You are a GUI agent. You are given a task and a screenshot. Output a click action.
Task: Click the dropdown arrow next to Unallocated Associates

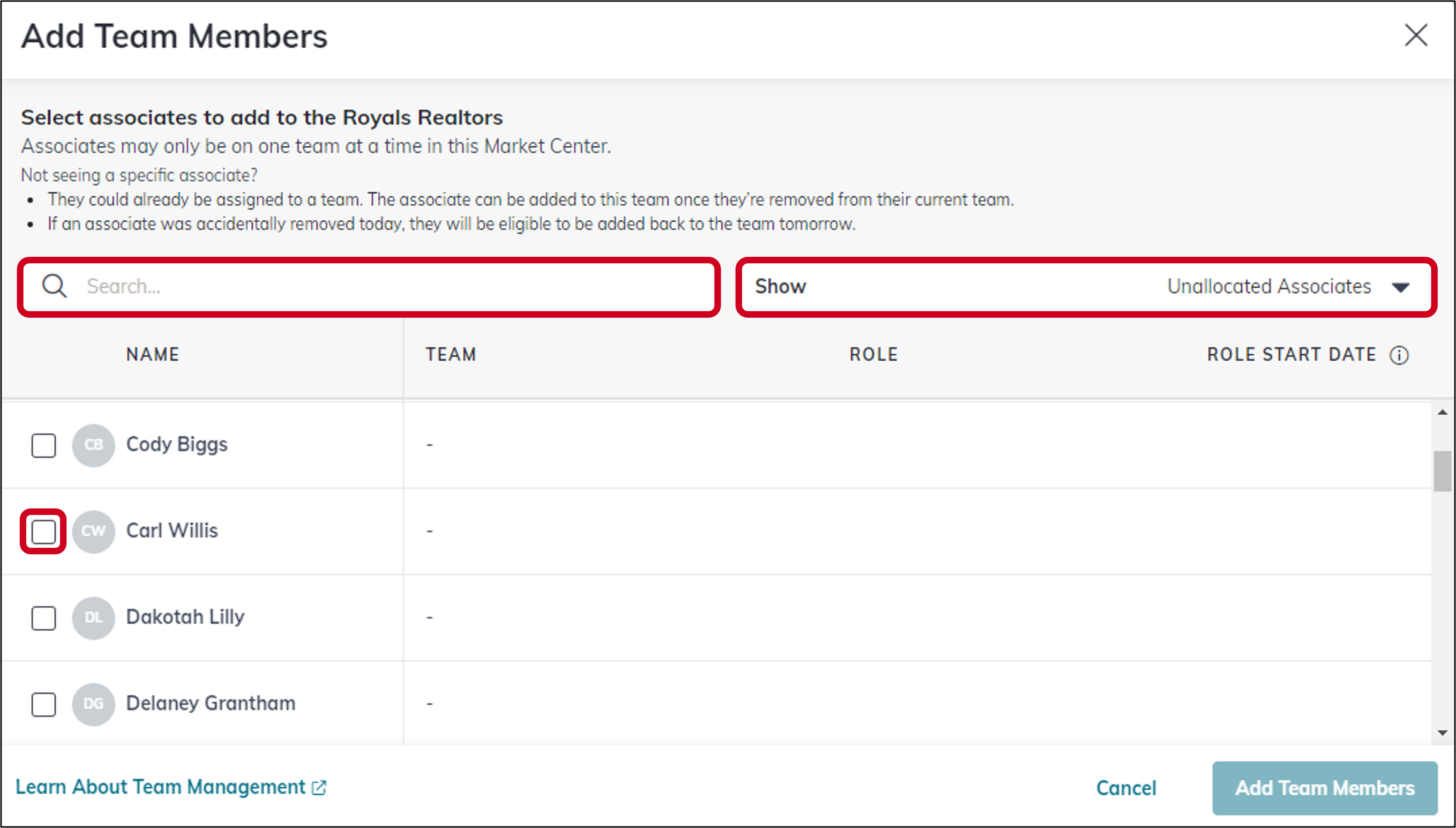click(1400, 287)
